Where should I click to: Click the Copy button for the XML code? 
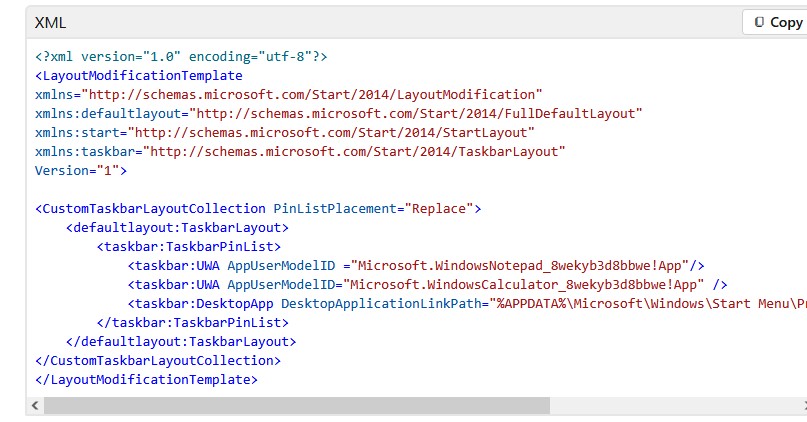[x=775, y=23]
